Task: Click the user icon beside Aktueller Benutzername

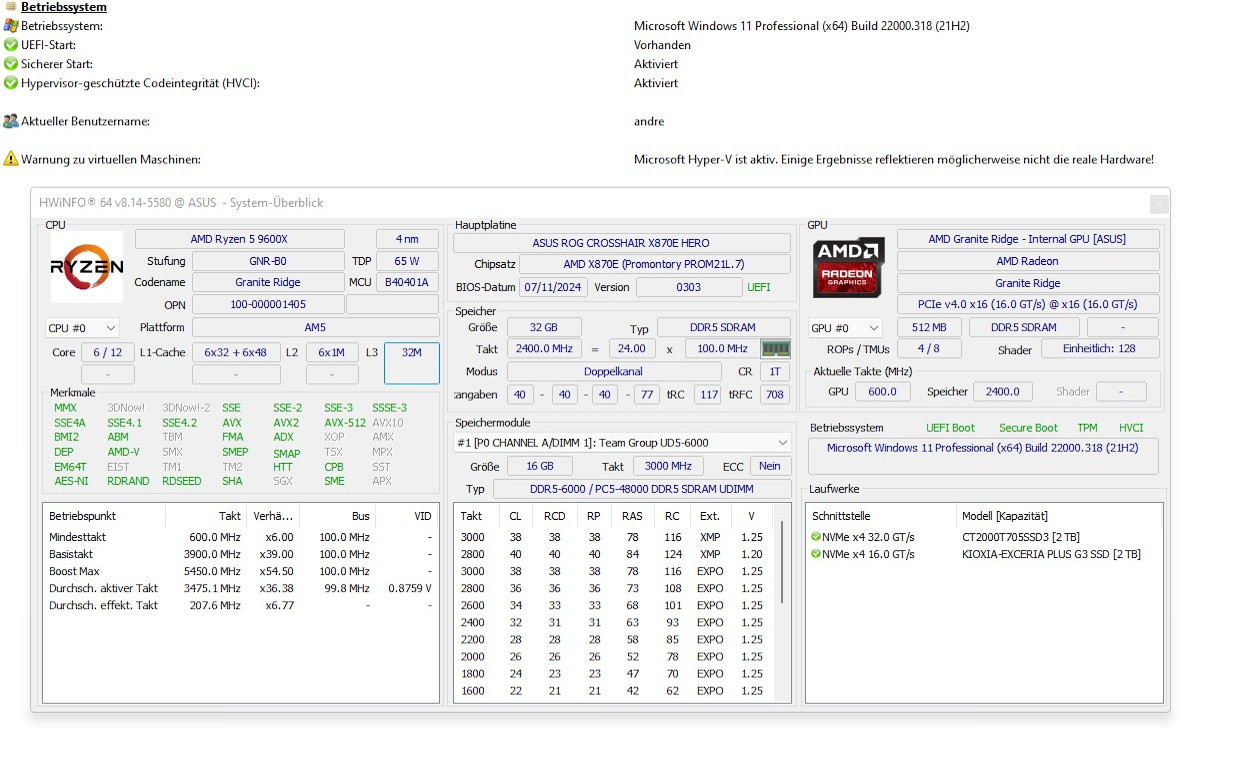Action: click(x=11, y=121)
